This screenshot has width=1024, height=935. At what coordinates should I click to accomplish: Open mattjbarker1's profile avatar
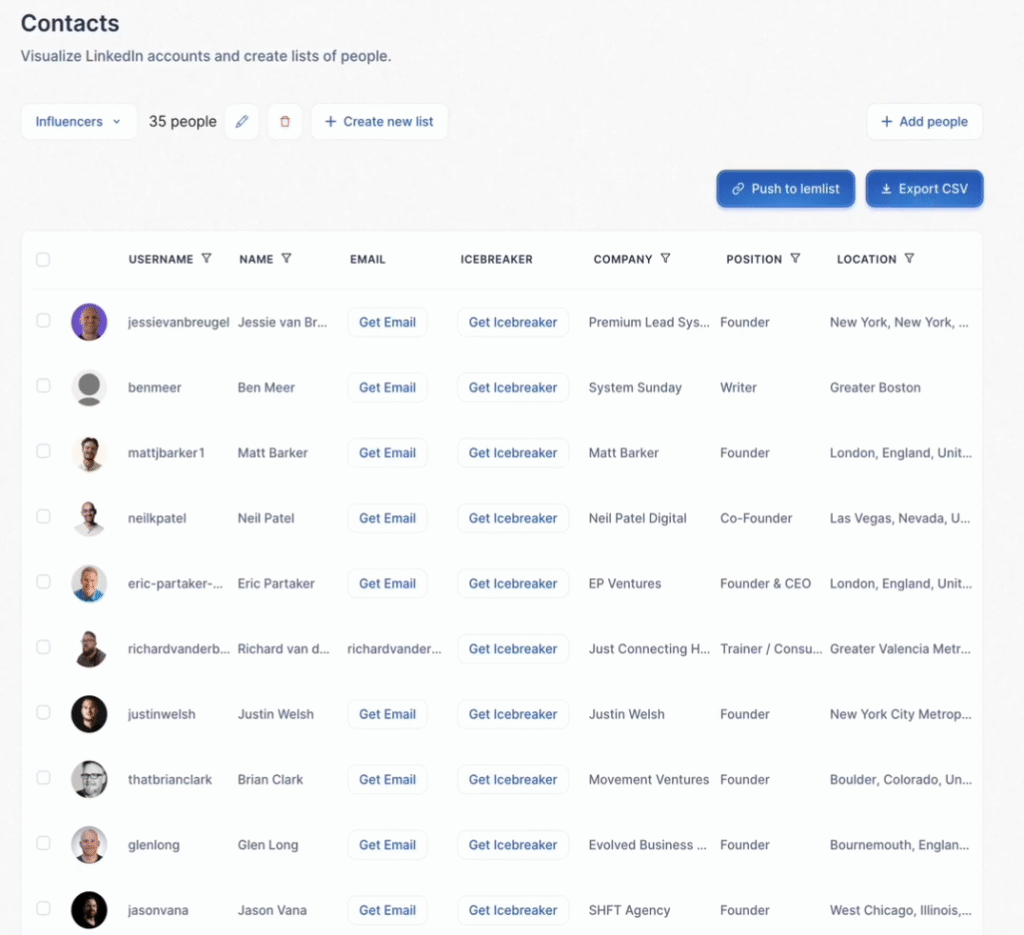[x=89, y=452]
